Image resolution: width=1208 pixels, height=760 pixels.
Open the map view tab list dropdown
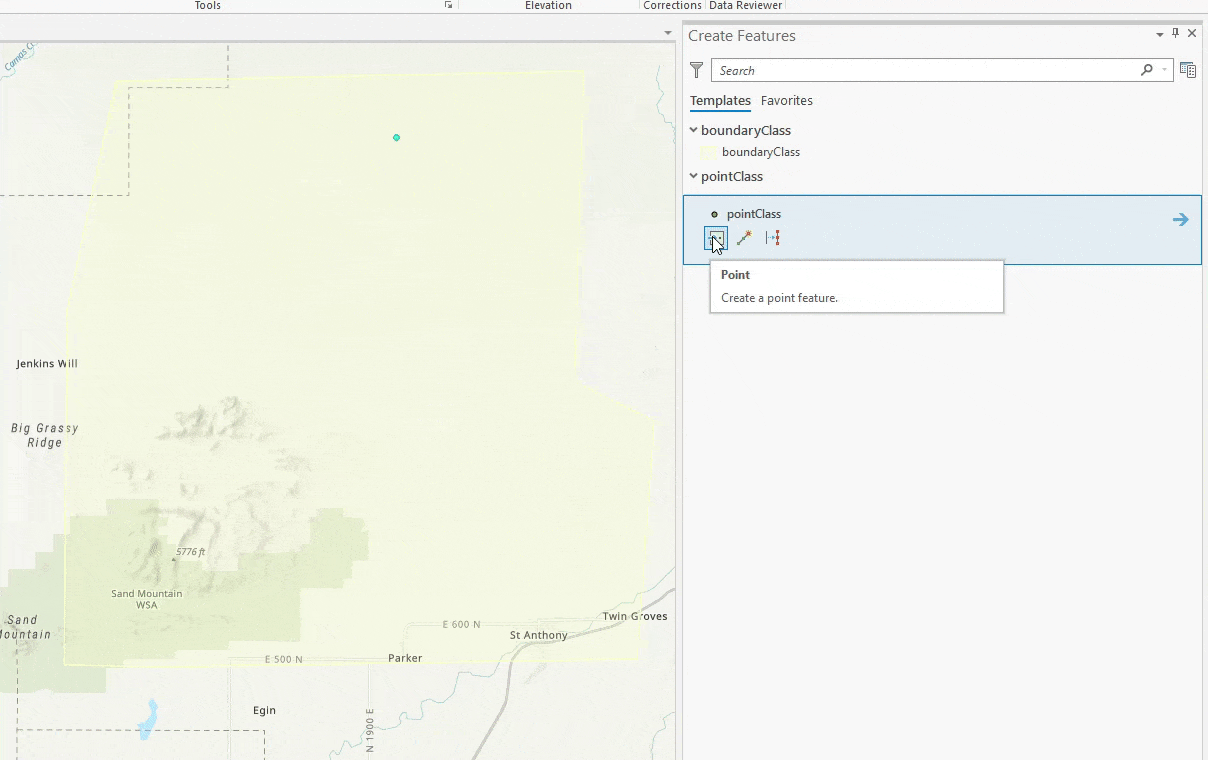[x=668, y=33]
